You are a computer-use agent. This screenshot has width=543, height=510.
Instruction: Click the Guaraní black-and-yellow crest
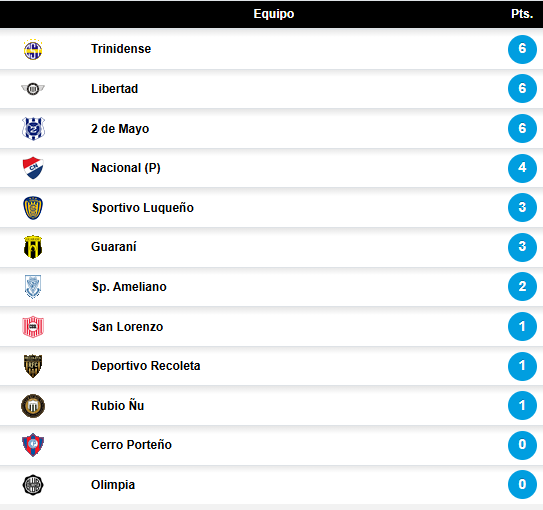point(33,247)
